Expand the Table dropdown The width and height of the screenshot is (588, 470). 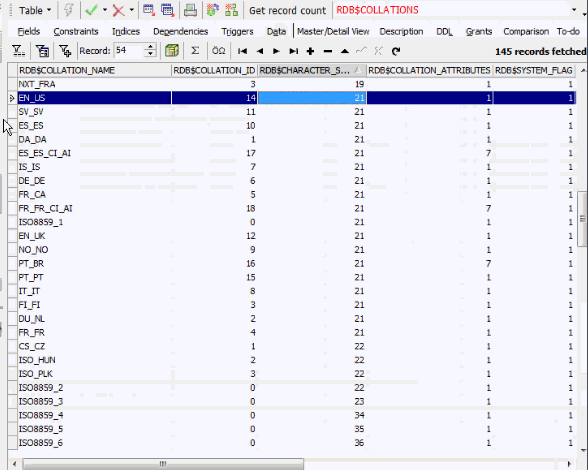point(35,10)
